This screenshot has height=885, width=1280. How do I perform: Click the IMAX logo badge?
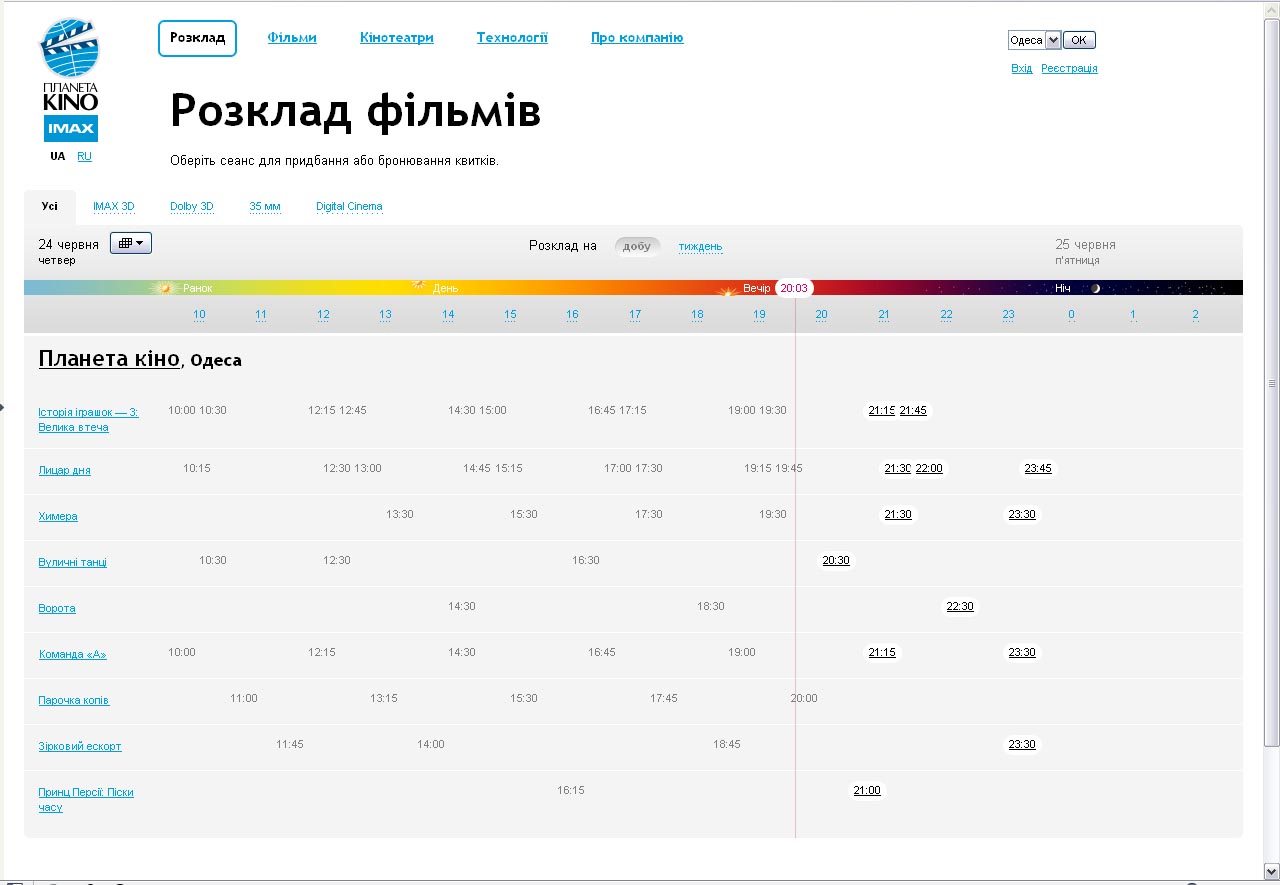pos(70,129)
